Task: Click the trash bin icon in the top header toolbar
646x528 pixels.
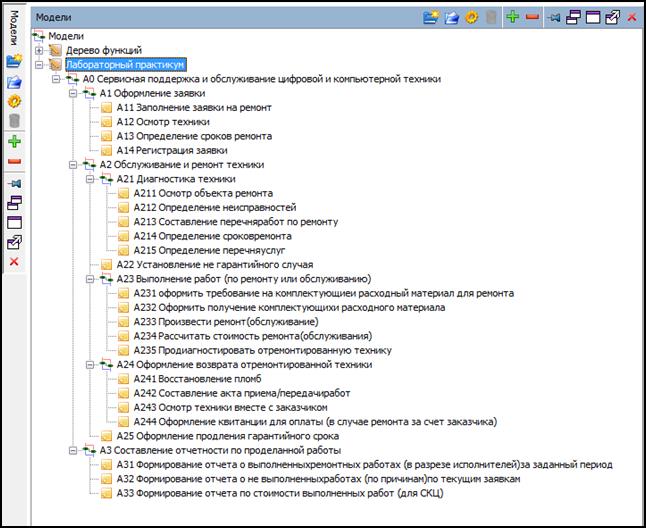Action: pos(491,17)
